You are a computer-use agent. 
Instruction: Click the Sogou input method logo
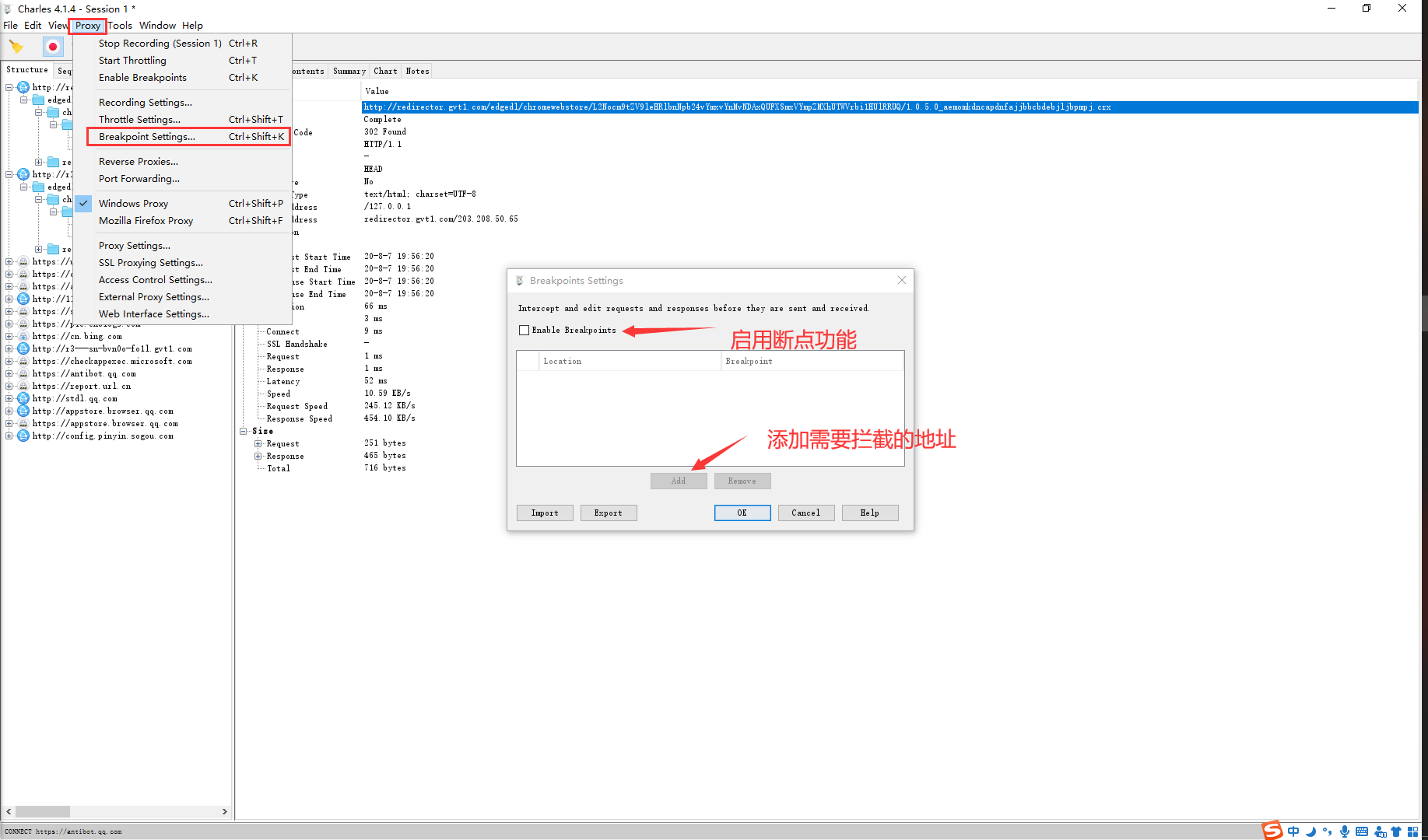tap(1272, 831)
